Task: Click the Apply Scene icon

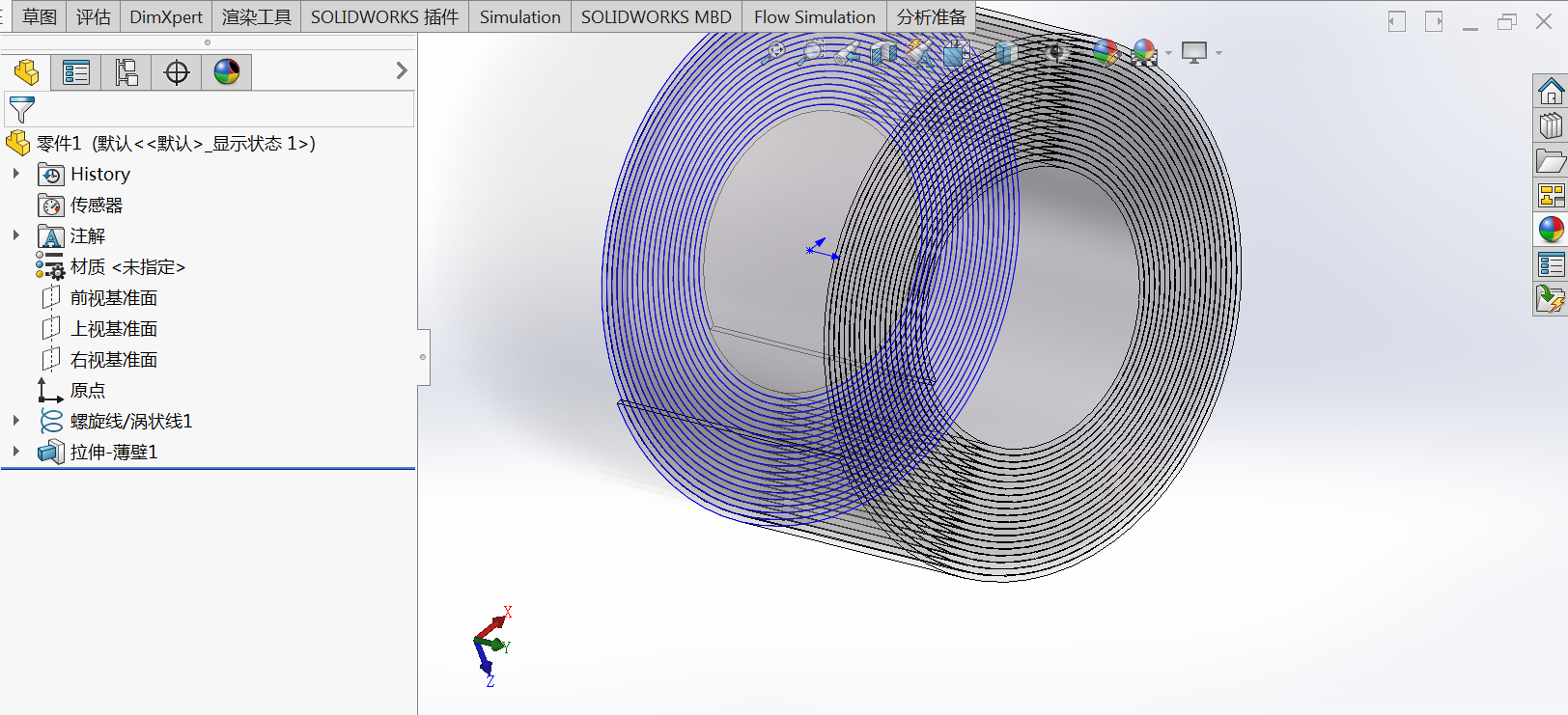Action: (x=1144, y=53)
